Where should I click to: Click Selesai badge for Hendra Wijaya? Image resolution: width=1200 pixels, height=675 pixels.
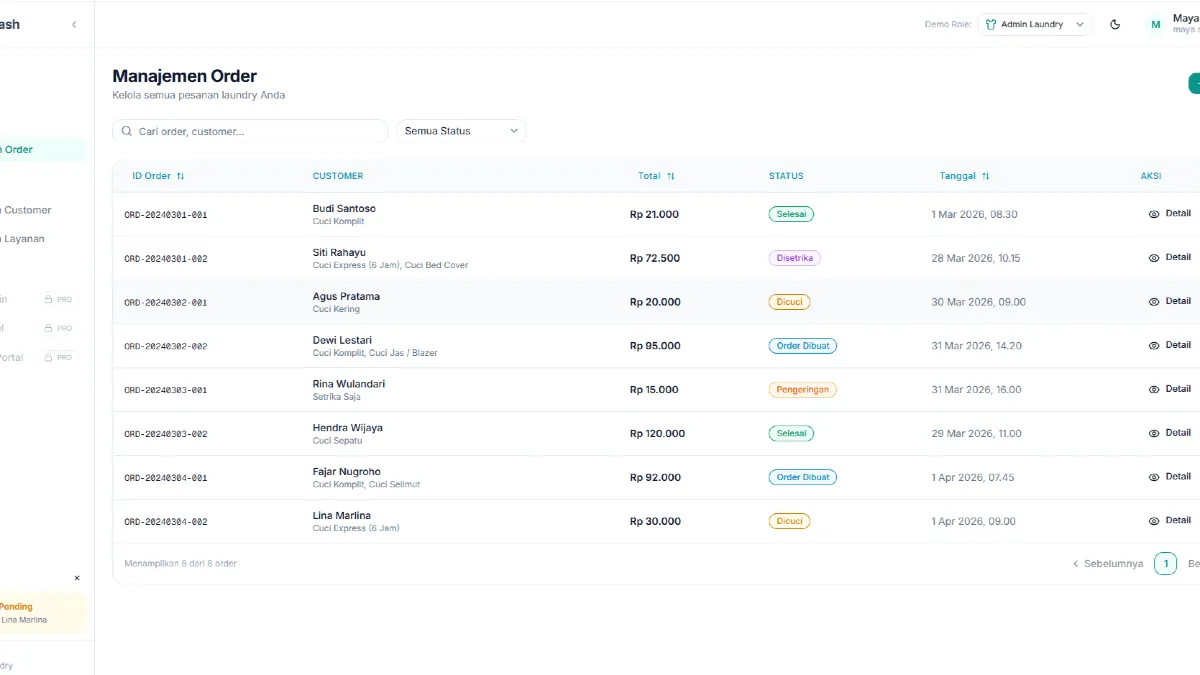coord(791,434)
